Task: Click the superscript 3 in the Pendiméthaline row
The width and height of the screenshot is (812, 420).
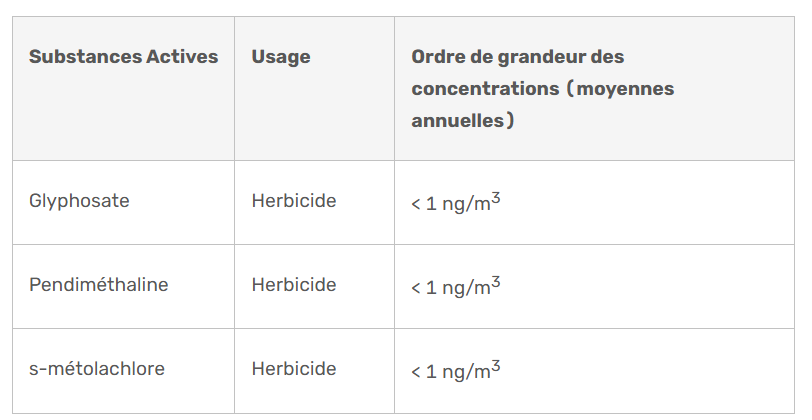Action: click(496, 282)
